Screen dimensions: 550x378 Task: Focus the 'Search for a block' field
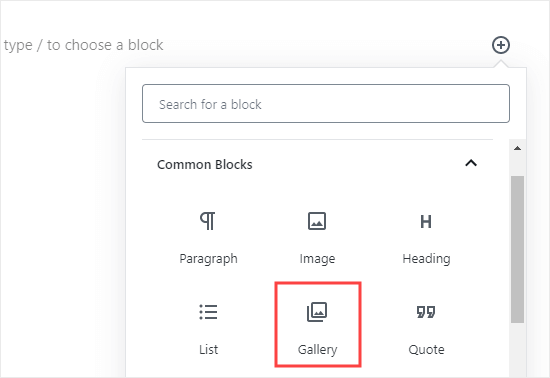click(326, 103)
